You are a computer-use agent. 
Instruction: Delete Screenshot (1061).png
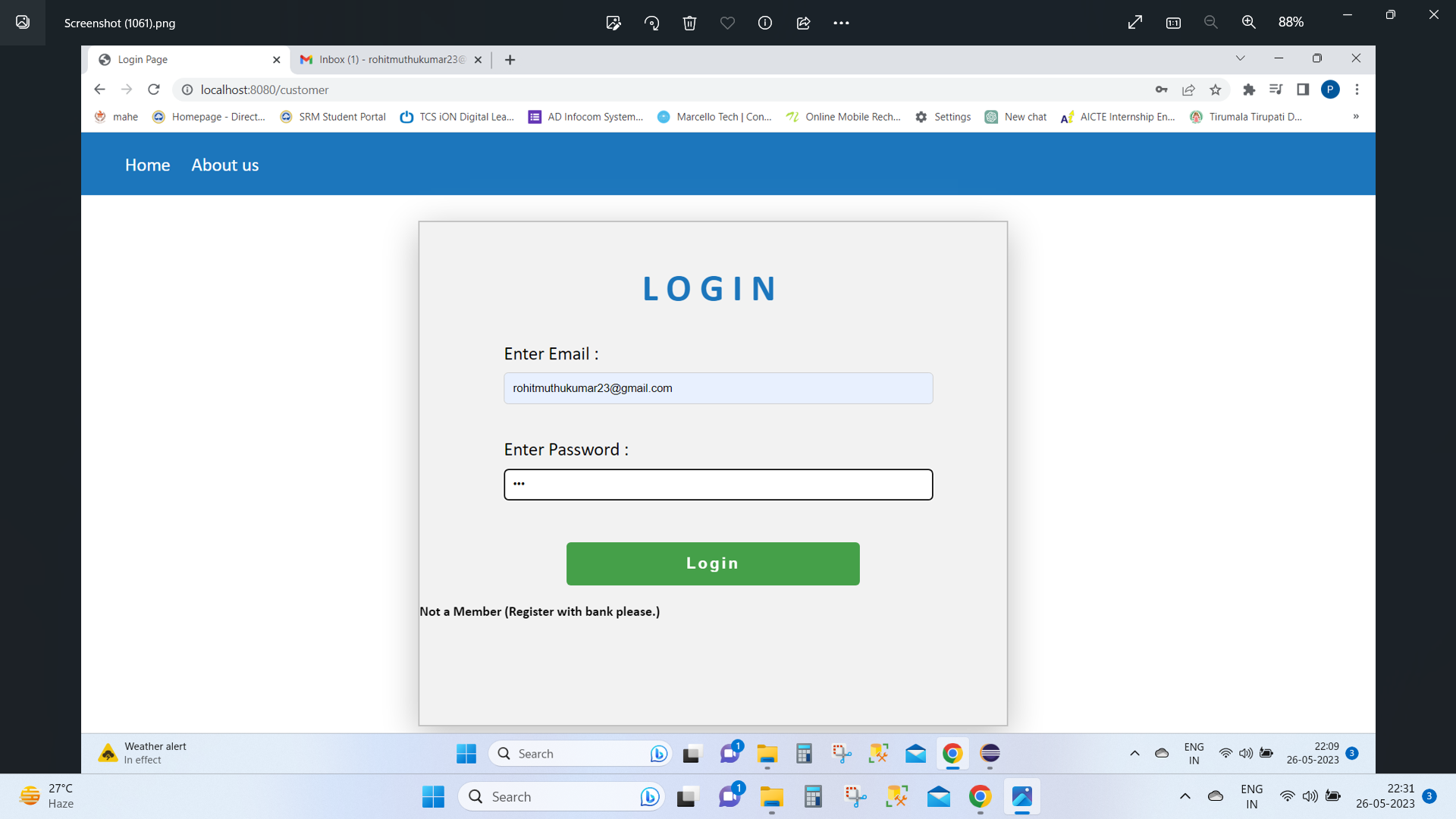[689, 23]
